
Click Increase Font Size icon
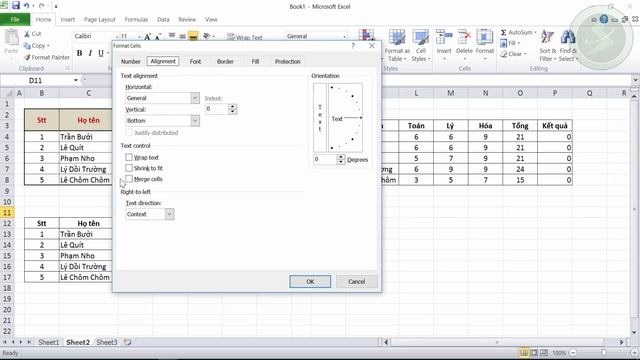[147, 37]
